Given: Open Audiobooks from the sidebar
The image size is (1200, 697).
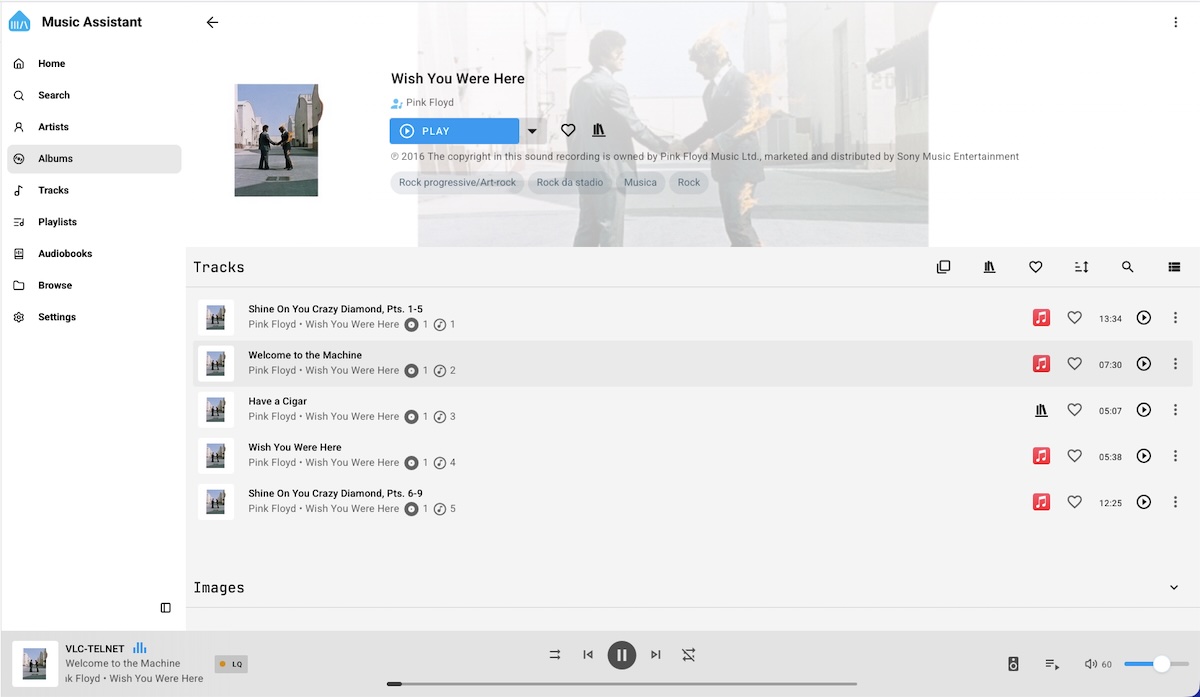Looking at the screenshot, I should pyautogui.click(x=65, y=254).
